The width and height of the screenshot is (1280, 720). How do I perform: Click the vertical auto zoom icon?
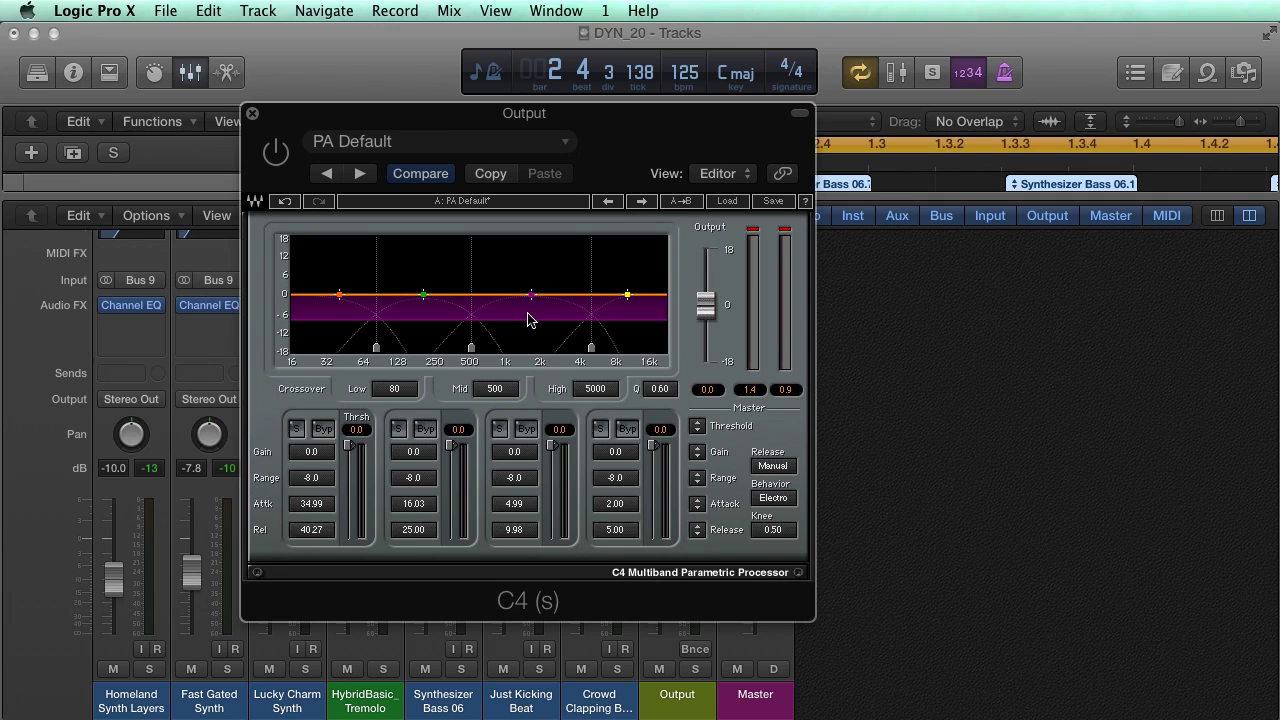[1090, 121]
